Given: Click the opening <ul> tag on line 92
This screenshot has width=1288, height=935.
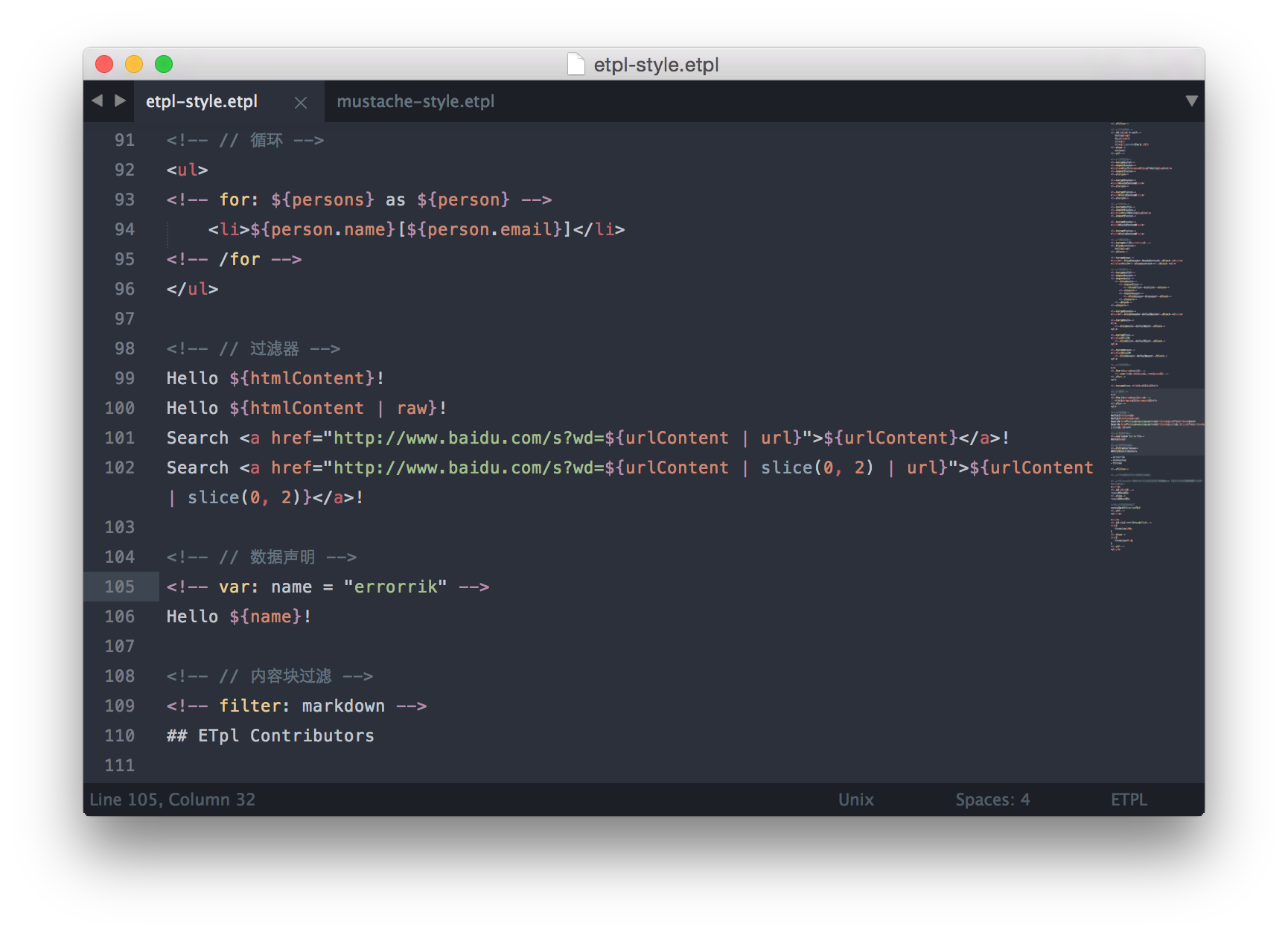Looking at the screenshot, I should pos(187,170).
